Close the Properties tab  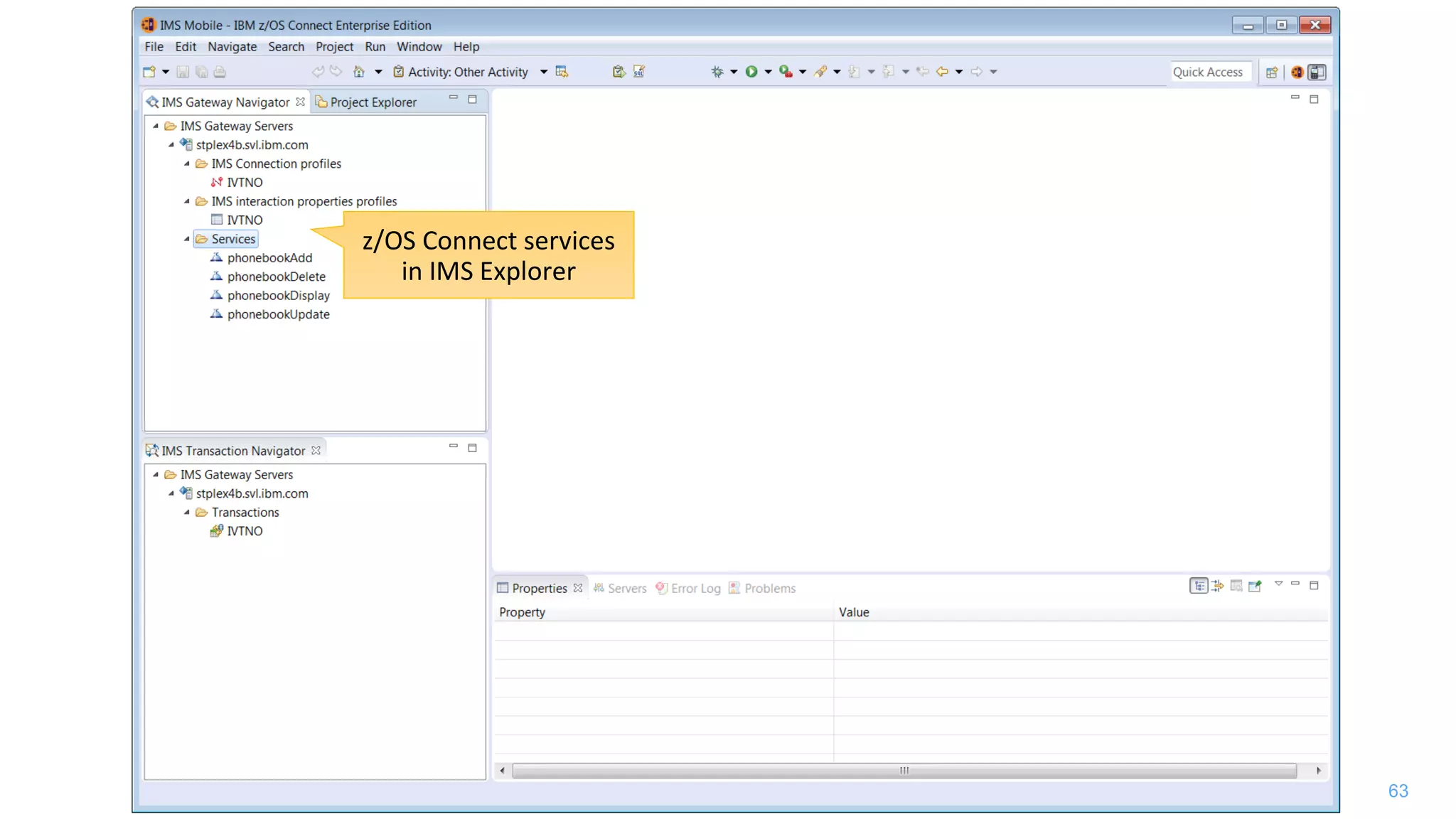pos(578,588)
